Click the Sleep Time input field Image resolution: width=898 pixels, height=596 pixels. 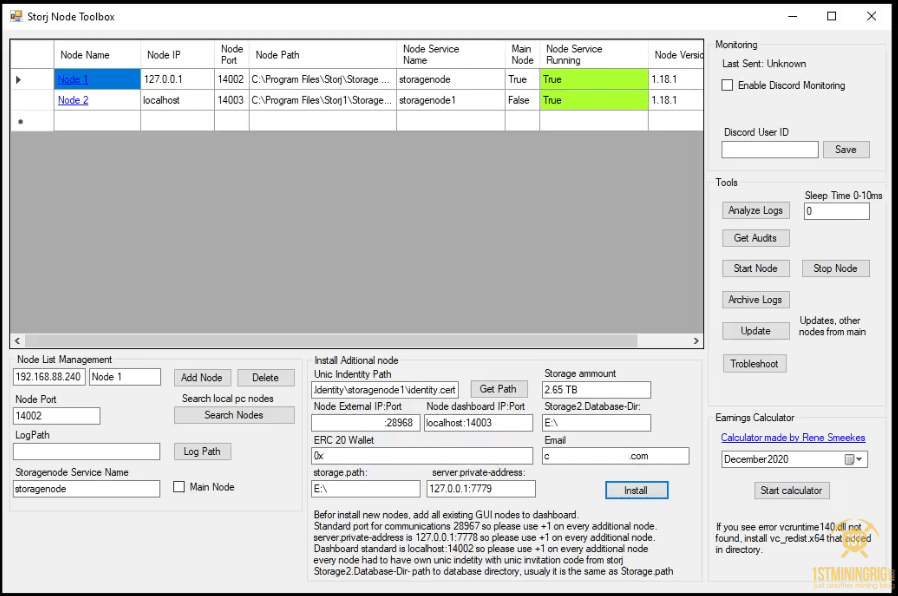point(837,211)
